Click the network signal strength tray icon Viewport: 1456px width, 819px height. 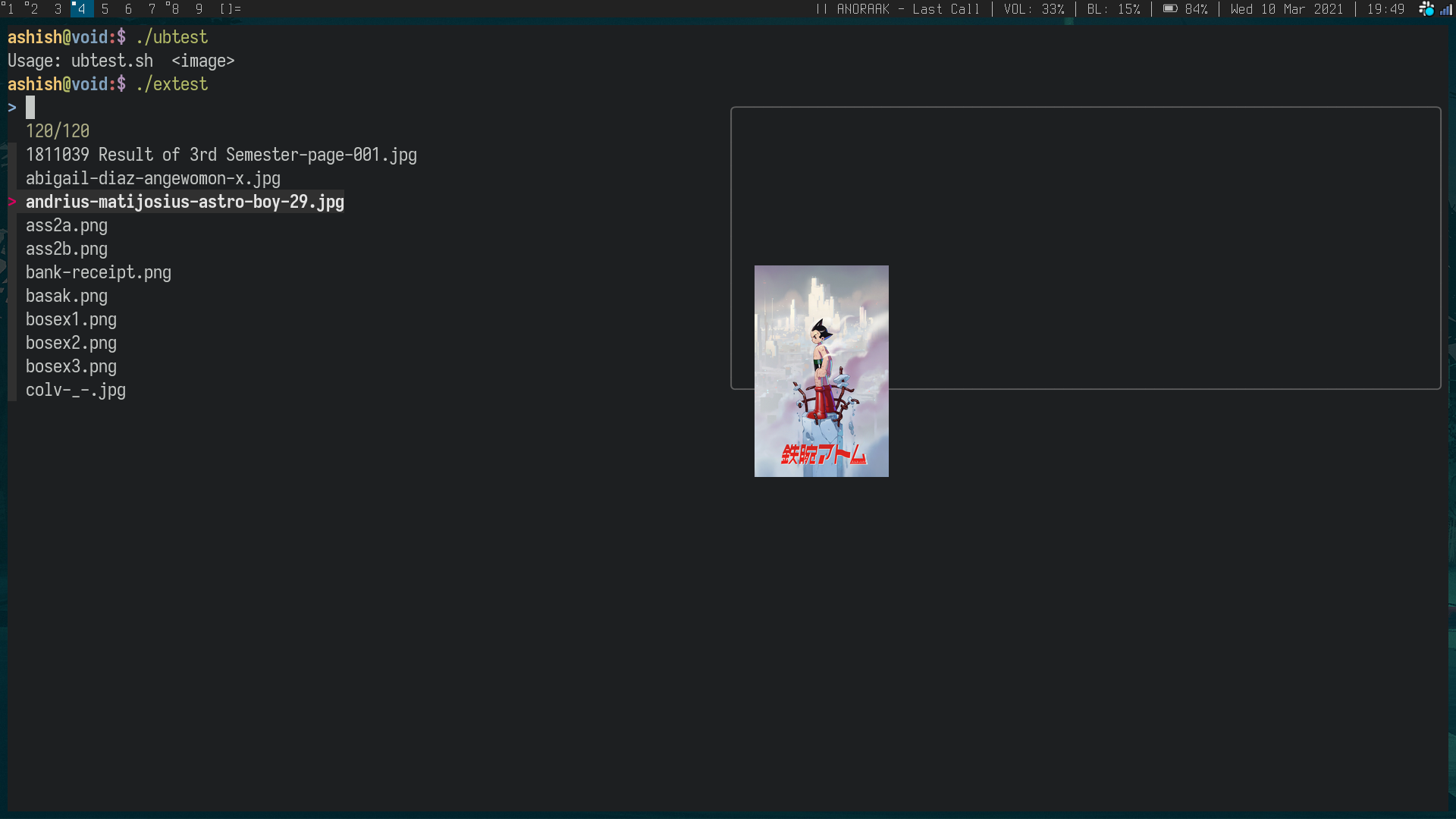1446,10
